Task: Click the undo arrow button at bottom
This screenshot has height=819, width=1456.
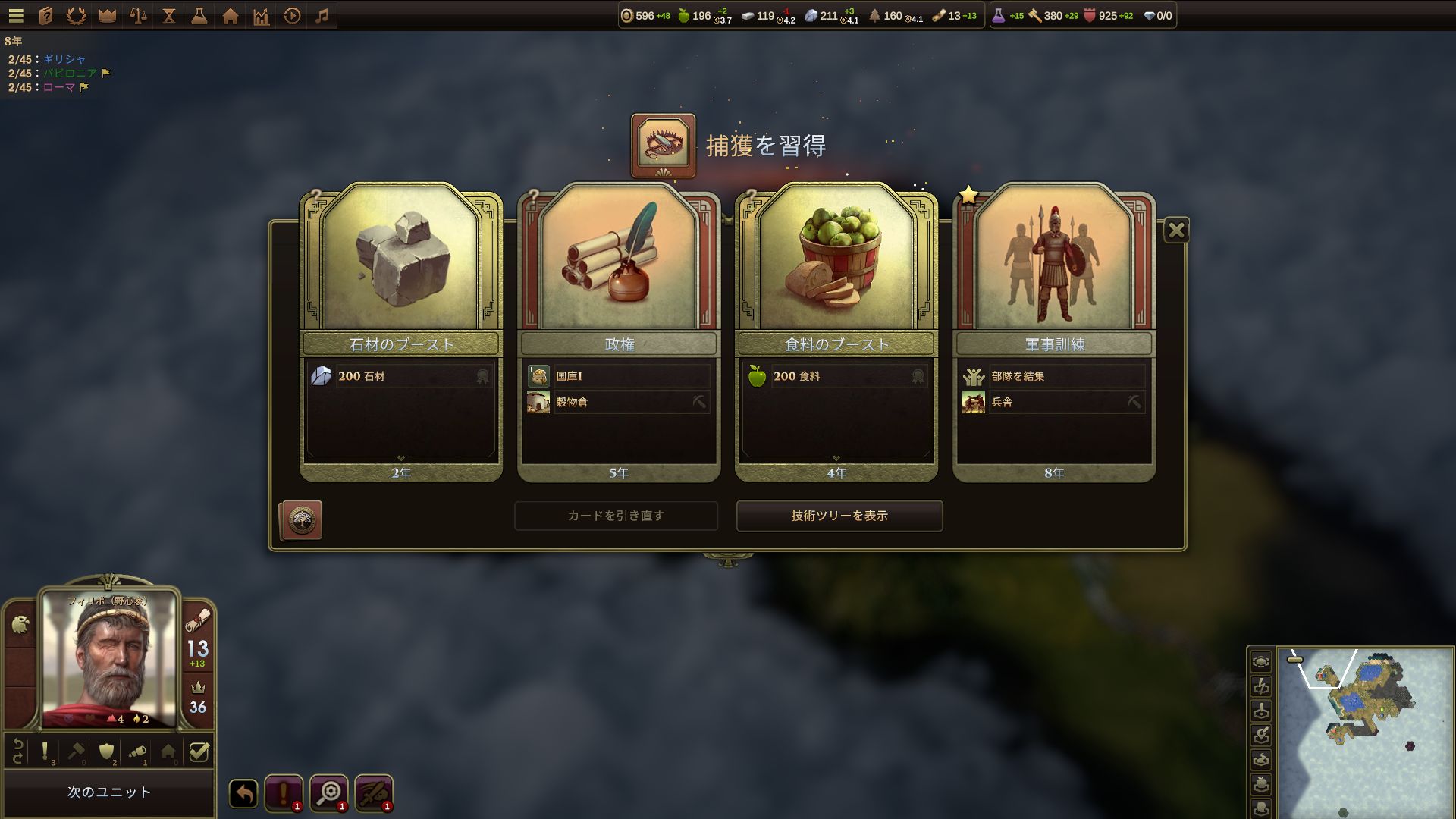Action: click(243, 794)
